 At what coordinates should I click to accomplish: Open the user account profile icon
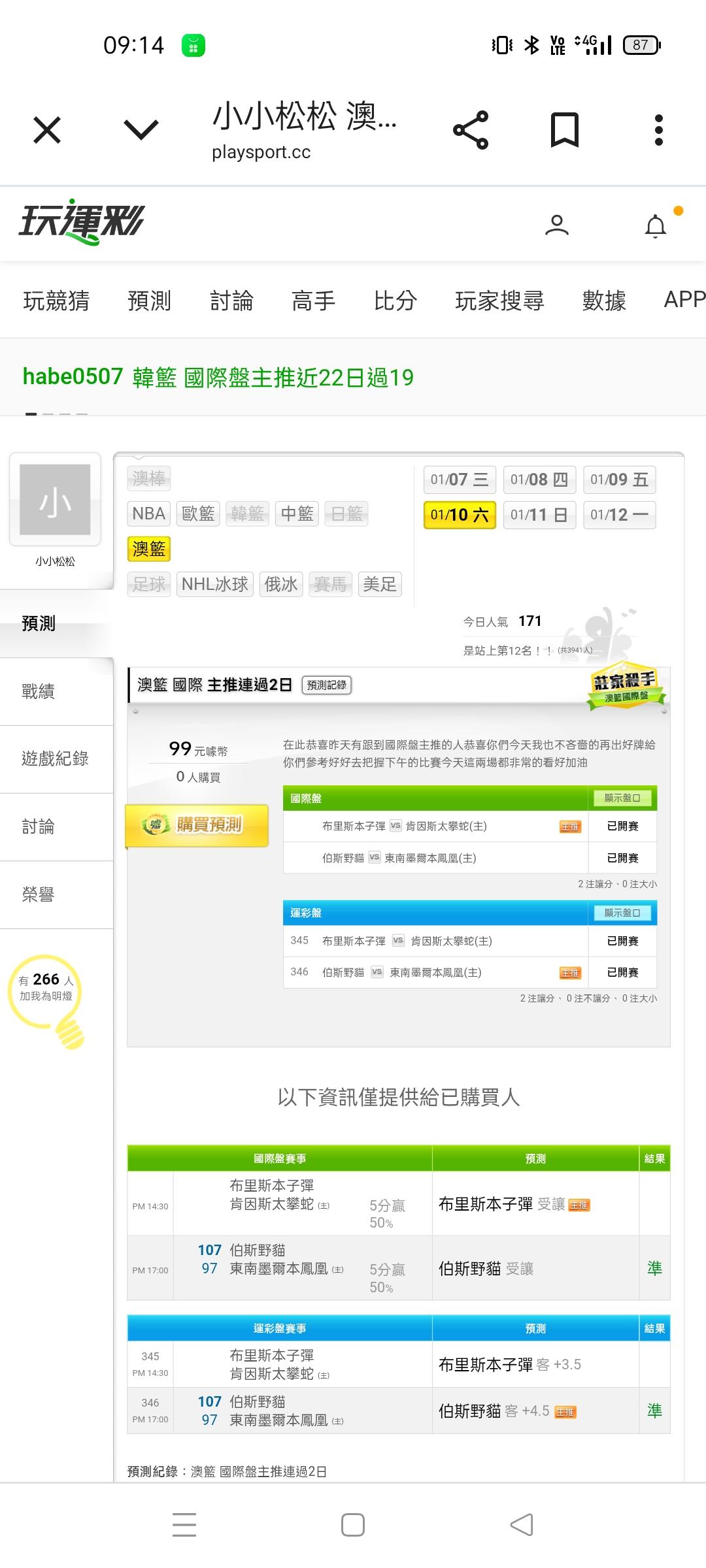557,225
